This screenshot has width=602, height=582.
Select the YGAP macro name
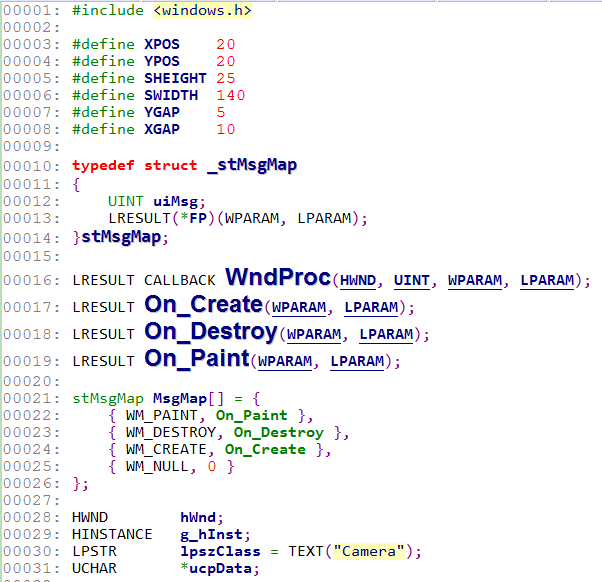point(162,112)
